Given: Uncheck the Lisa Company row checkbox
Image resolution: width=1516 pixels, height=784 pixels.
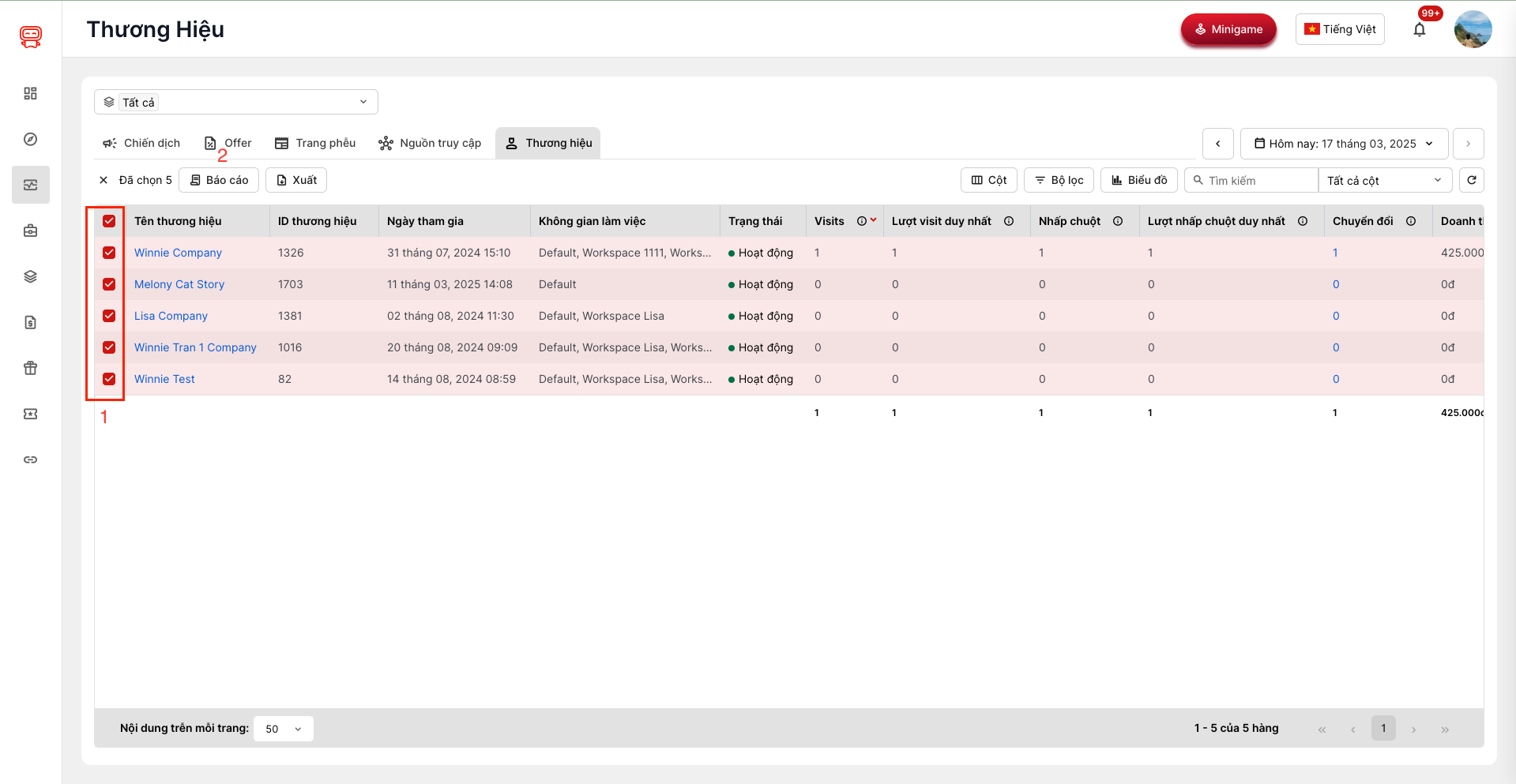Looking at the screenshot, I should tap(109, 316).
